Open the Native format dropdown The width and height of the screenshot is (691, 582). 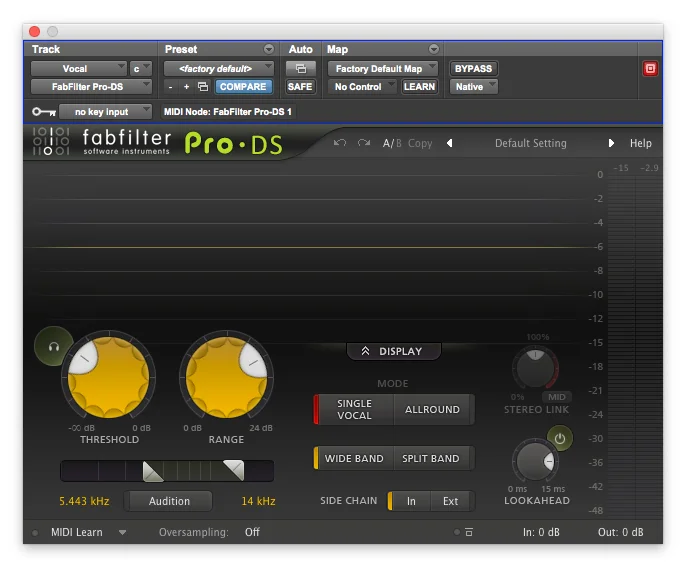pyautogui.click(x=474, y=87)
